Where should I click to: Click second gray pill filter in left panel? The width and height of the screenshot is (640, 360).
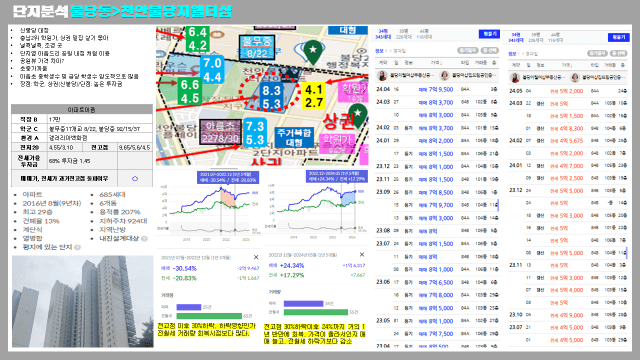point(490,51)
